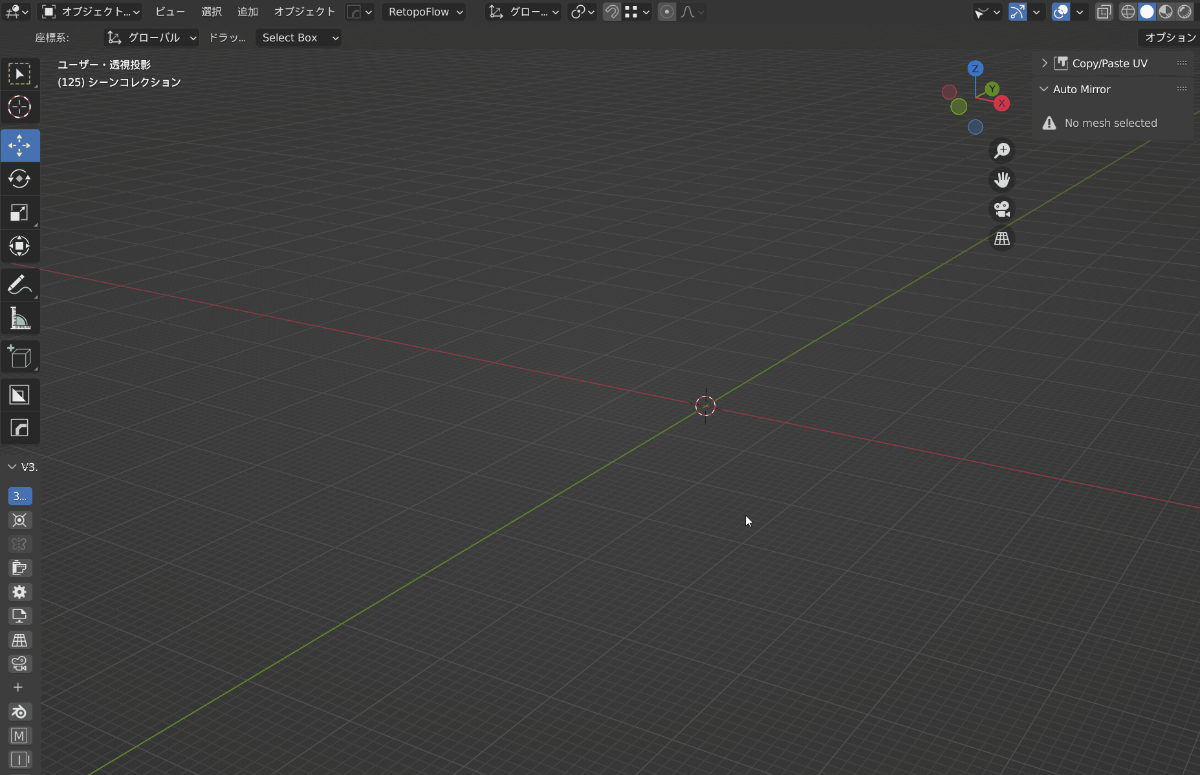
Task: Open the gizmo options dropdown arrow
Action: [1037, 12]
